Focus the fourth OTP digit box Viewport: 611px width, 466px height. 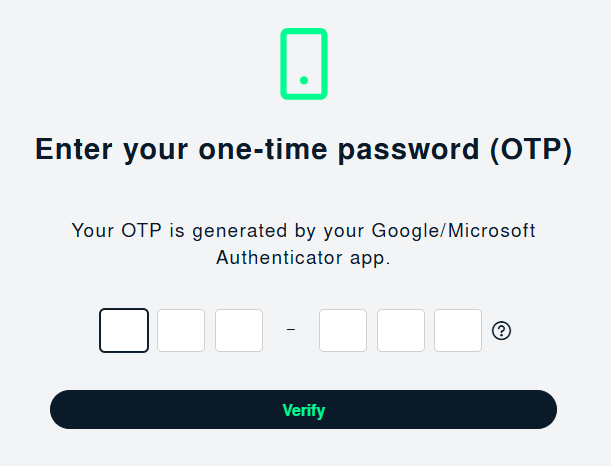[x=343, y=331]
